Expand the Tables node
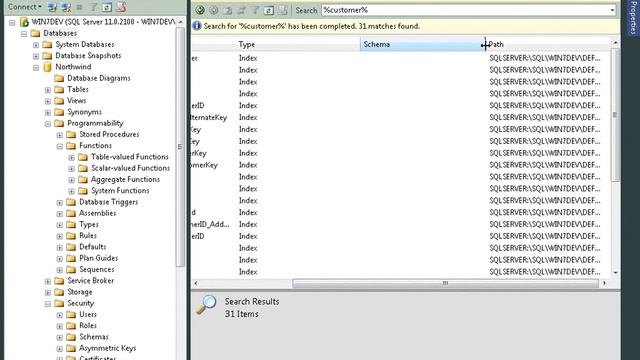 coord(48,90)
